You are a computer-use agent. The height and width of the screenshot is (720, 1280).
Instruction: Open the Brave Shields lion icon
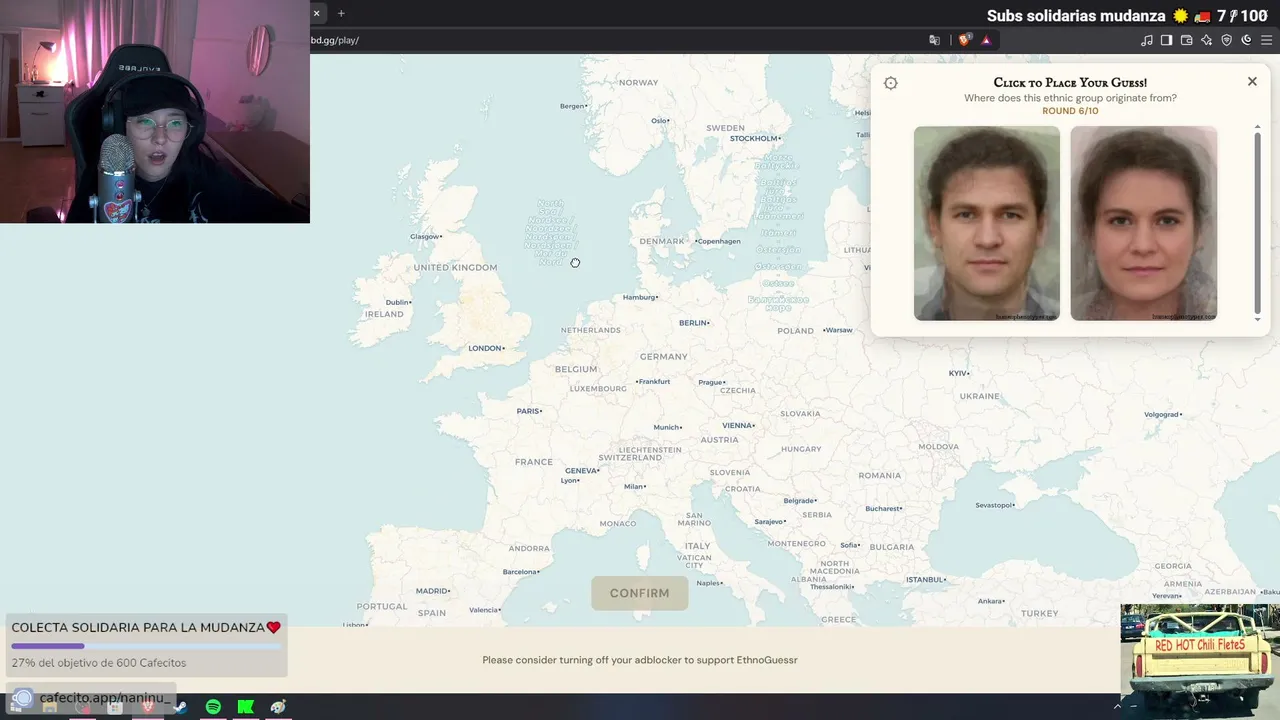click(x=964, y=40)
